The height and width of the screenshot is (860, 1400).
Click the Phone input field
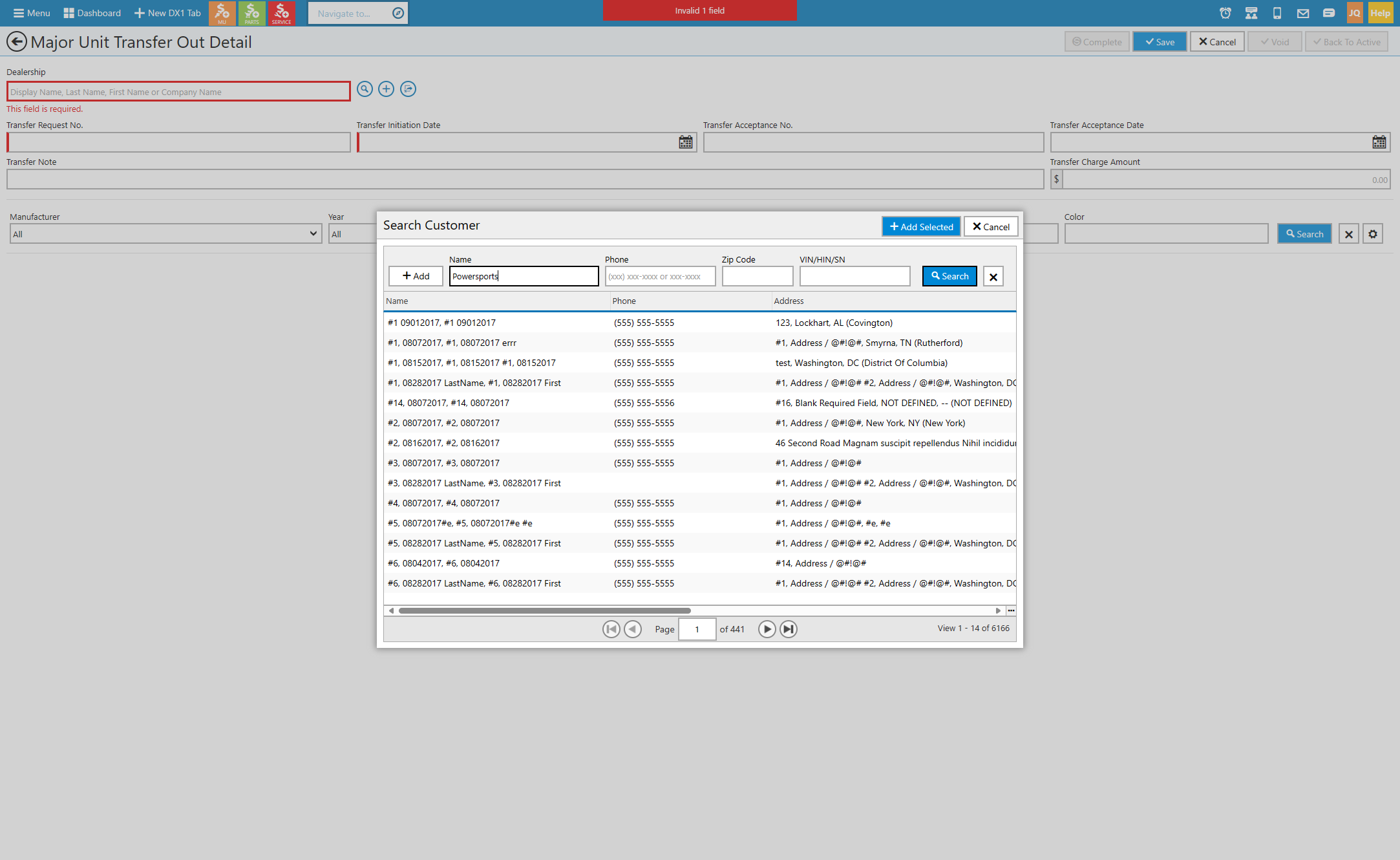(660, 276)
